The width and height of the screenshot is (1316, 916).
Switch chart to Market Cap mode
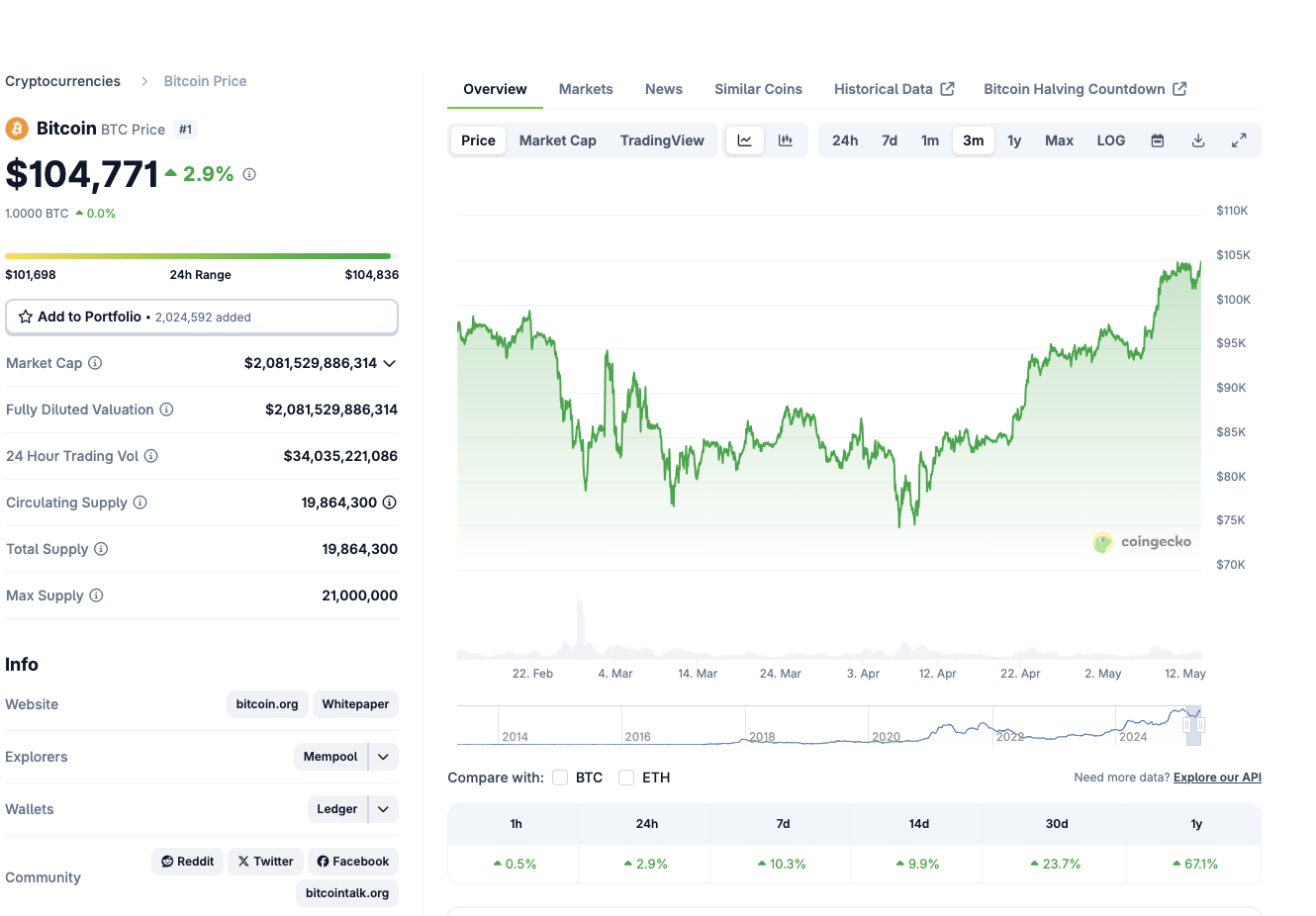[558, 140]
